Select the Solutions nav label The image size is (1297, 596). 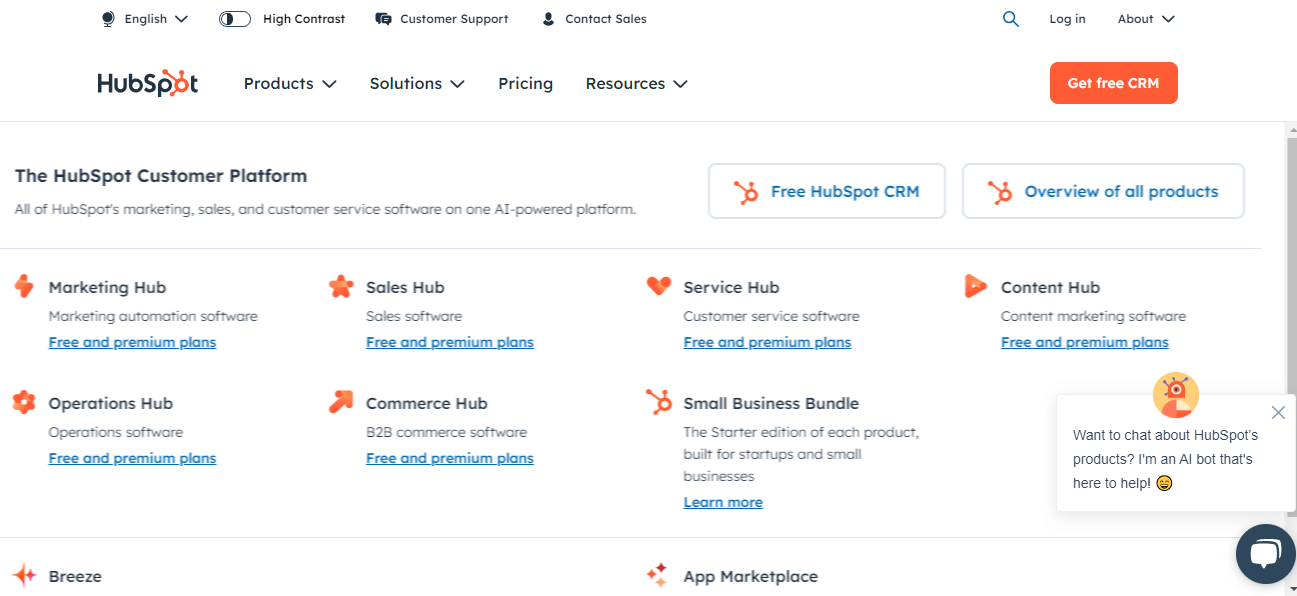tap(405, 84)
